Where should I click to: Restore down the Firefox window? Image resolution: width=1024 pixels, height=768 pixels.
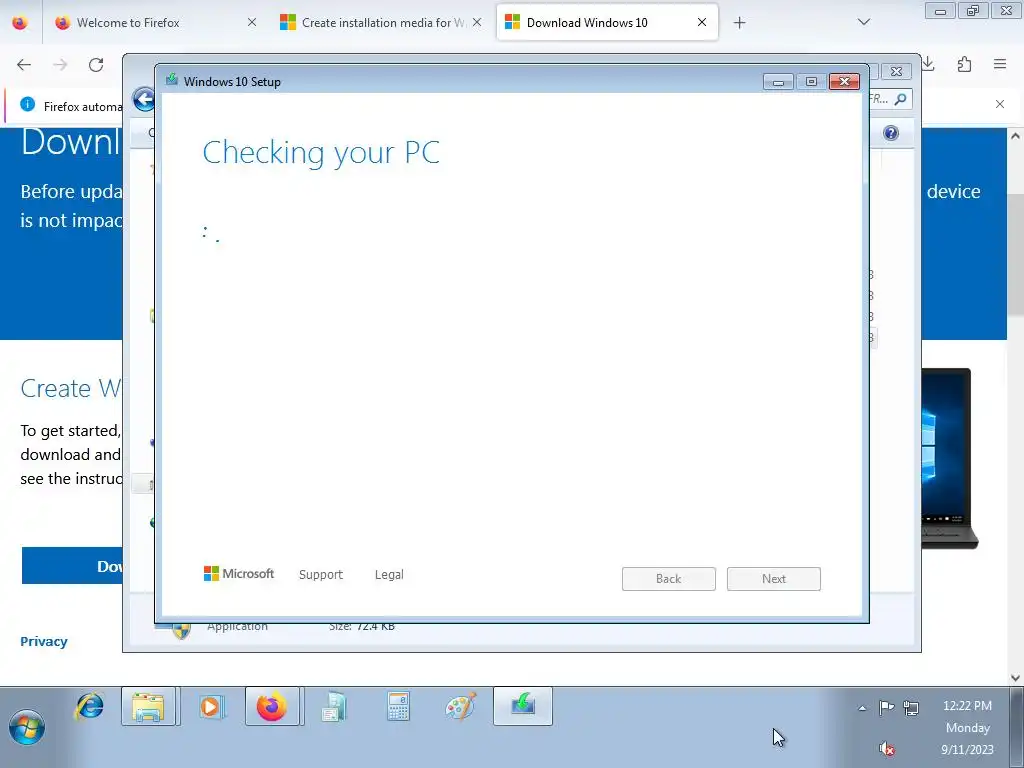tap(973, 11)
